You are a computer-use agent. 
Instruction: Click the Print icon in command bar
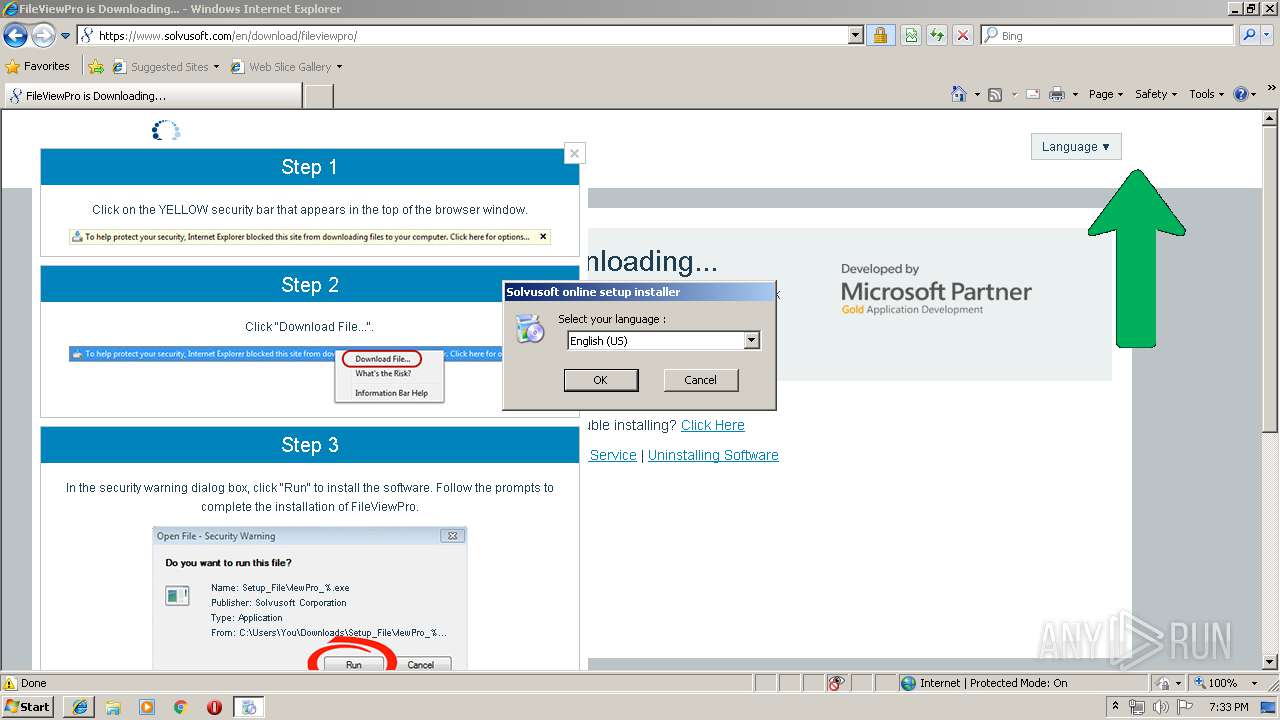click(1057, 94)
